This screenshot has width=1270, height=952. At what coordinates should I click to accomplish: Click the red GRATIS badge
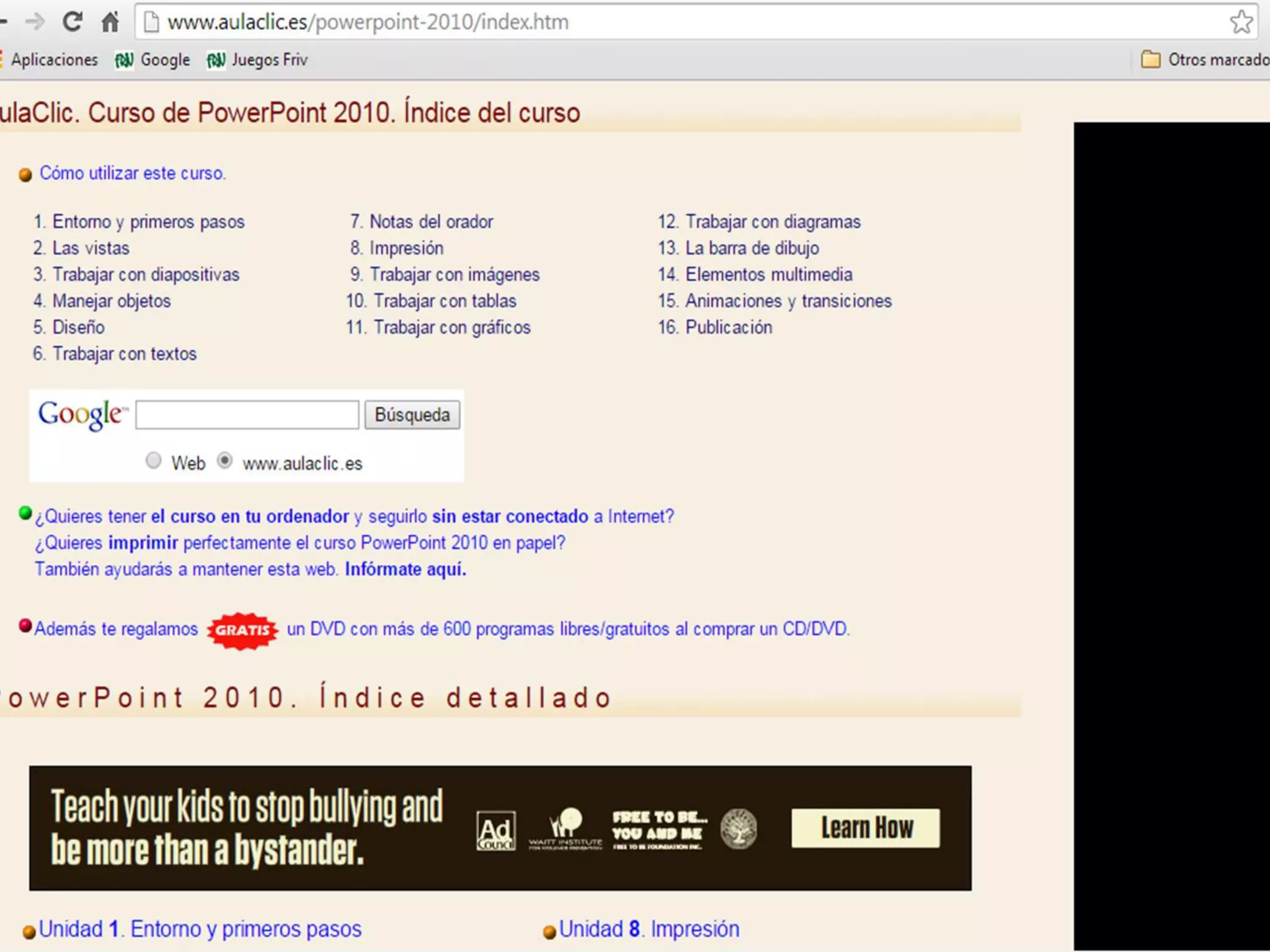click(x=242, y=630)
